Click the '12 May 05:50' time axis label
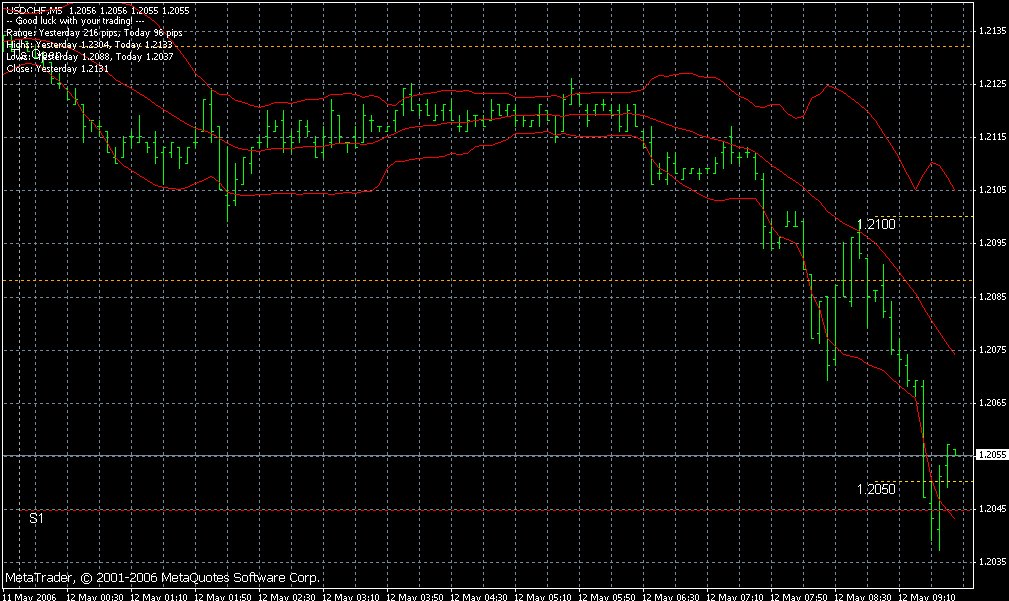 coord(607,596)
